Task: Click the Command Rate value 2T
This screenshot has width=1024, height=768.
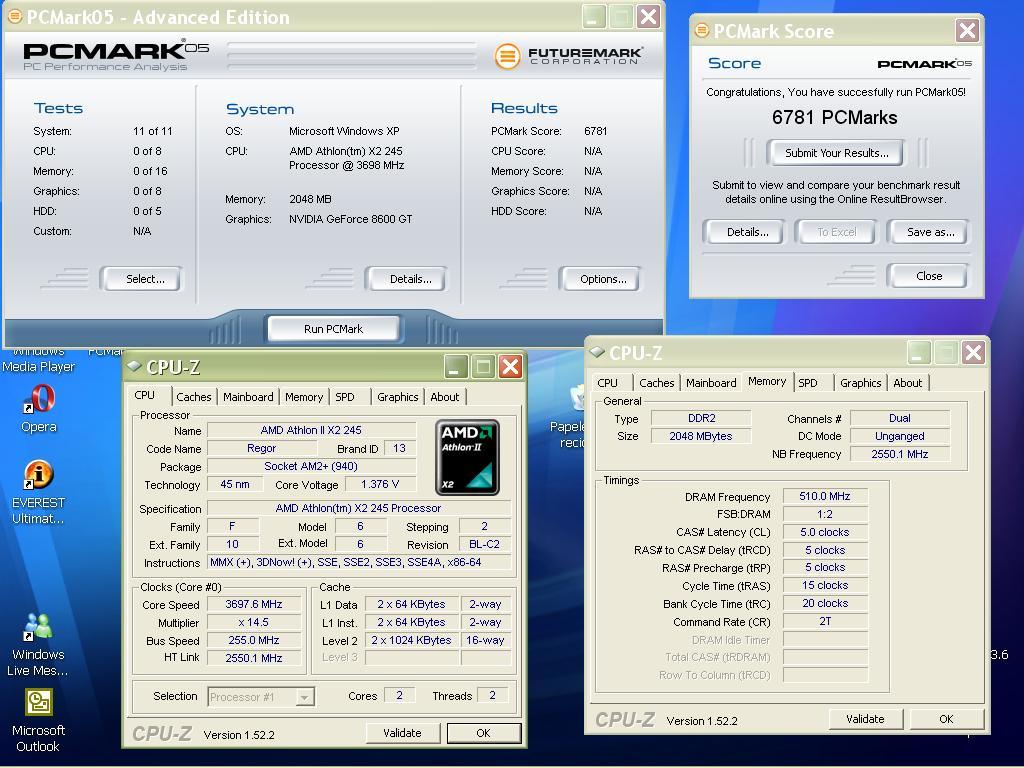Action: click(x=825, y=621)
